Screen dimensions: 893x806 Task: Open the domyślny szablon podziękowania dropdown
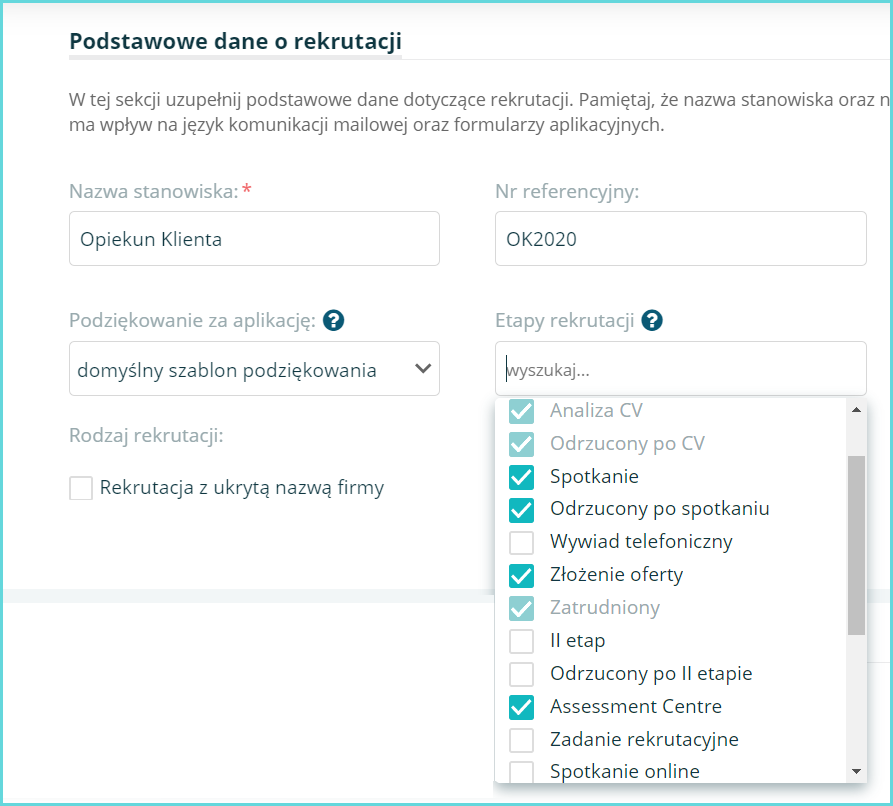(x=254, y=370)
